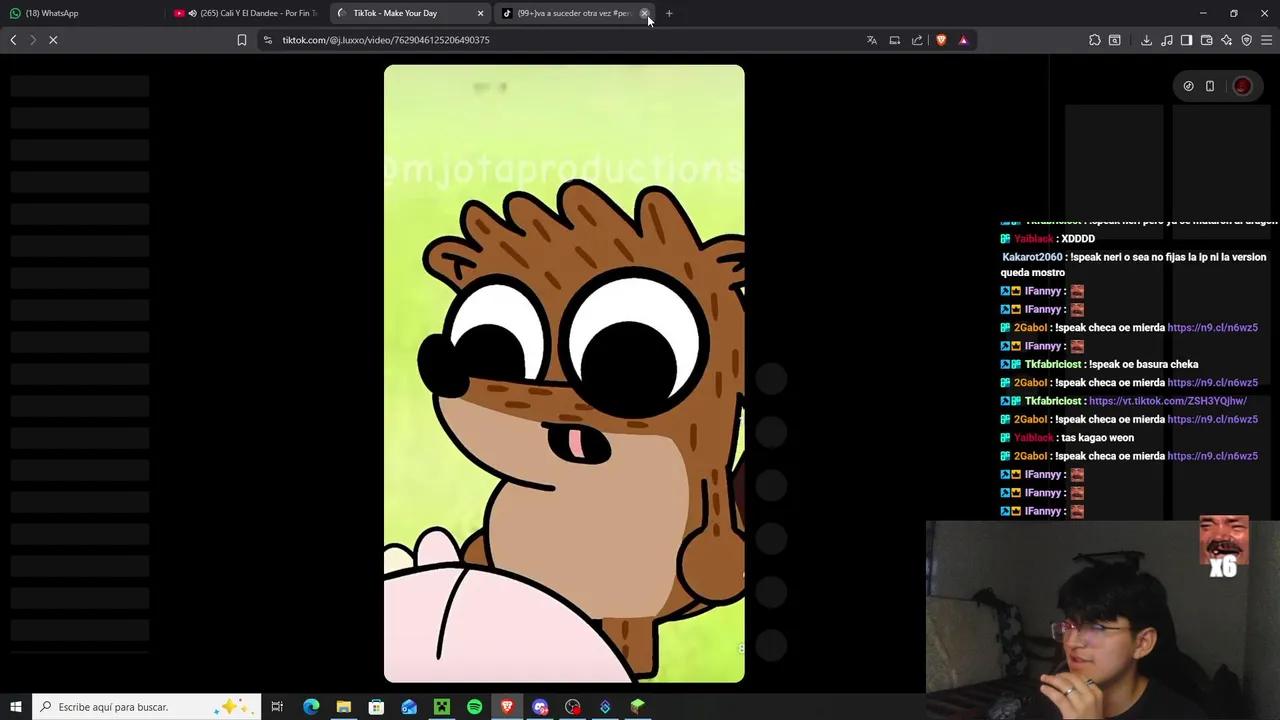The height and width of the screenshot is (720, 1280).
Task: Open the vt.tiktok.com link in chat
Action: coord(1167,401)
